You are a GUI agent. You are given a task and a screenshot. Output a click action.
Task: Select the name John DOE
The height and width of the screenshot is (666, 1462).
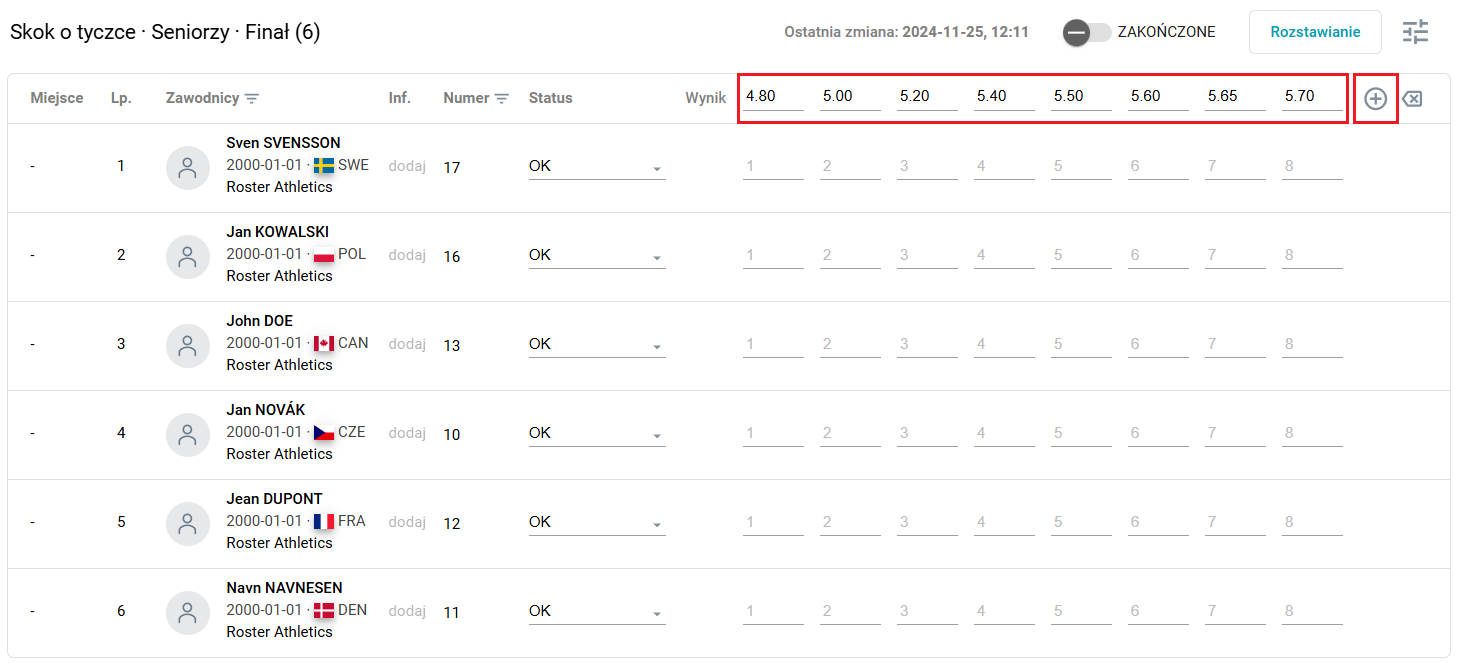[x=260, y=321]
